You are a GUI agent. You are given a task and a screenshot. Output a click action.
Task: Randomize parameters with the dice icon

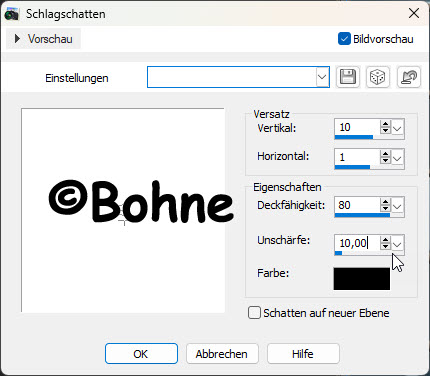[x=378, y=77]
